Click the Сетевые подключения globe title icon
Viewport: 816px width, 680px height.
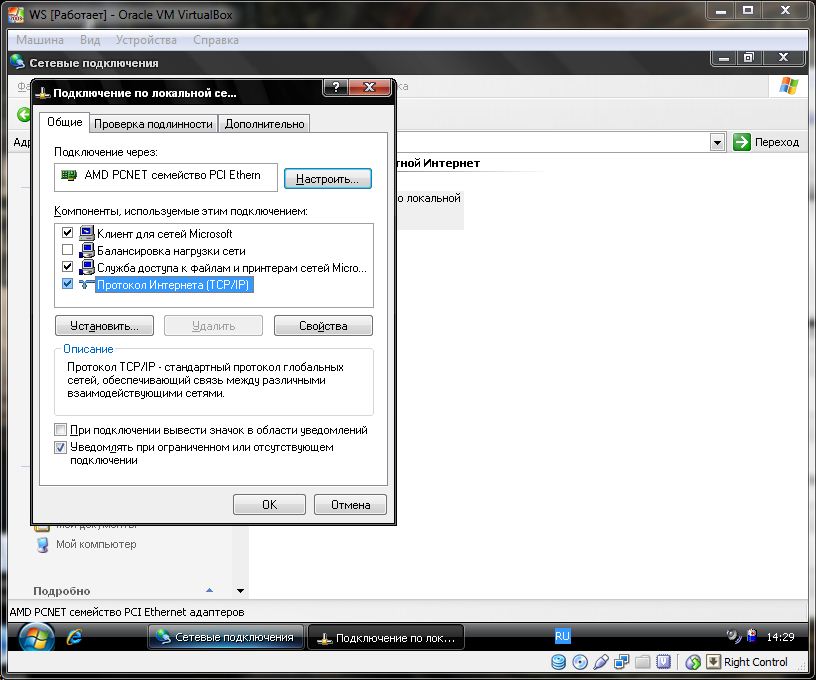point(18,62)
